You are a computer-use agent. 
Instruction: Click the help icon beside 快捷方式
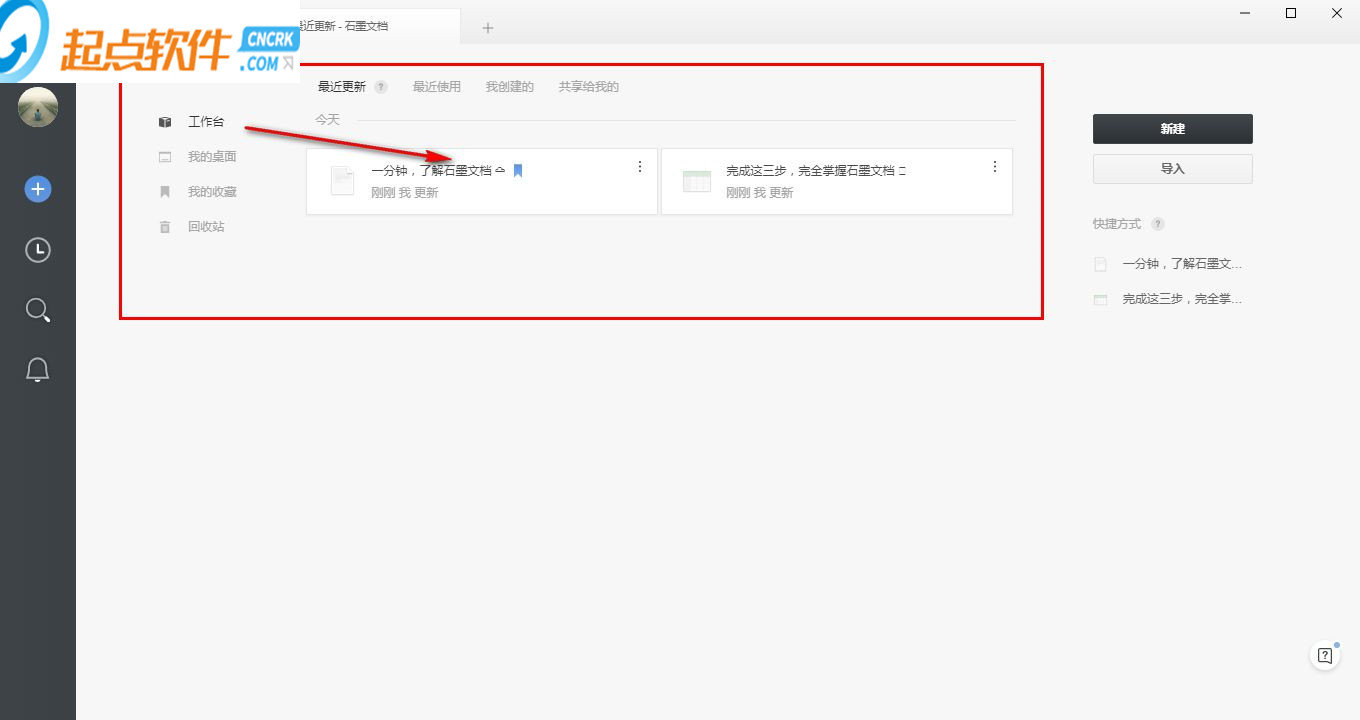1158,224
